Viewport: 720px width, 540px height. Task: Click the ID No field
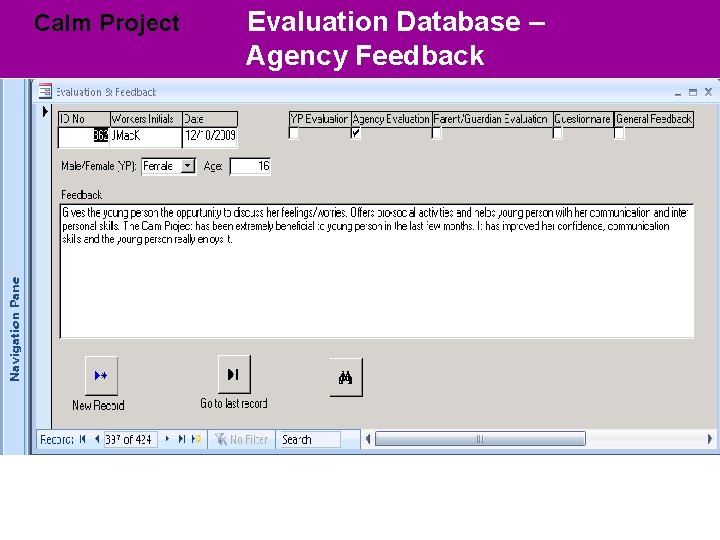(84, 136)
